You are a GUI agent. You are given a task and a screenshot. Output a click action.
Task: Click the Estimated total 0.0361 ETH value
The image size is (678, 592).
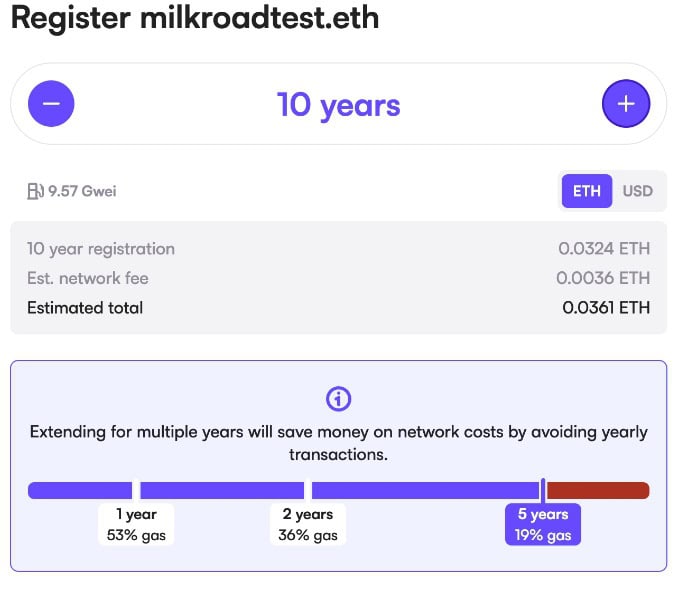pyautogui.click(x=606, y=308)
